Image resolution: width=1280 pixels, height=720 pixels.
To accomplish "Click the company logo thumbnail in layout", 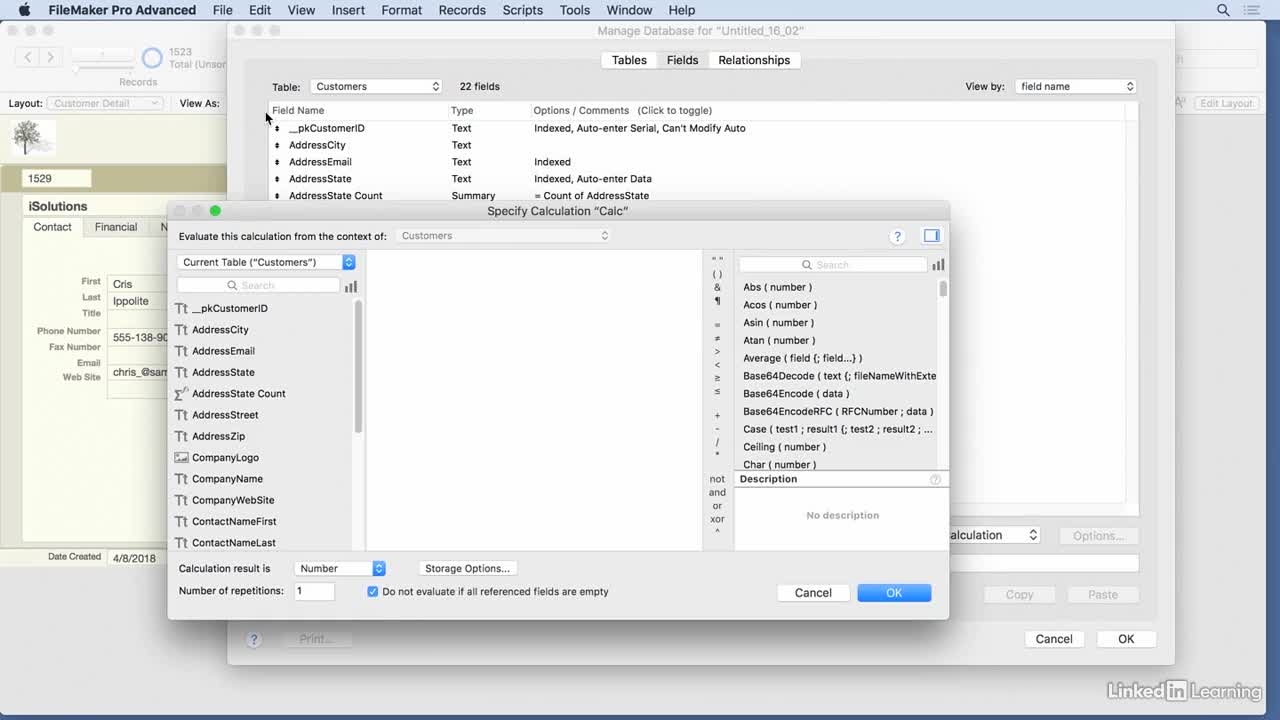I will 33,138.
